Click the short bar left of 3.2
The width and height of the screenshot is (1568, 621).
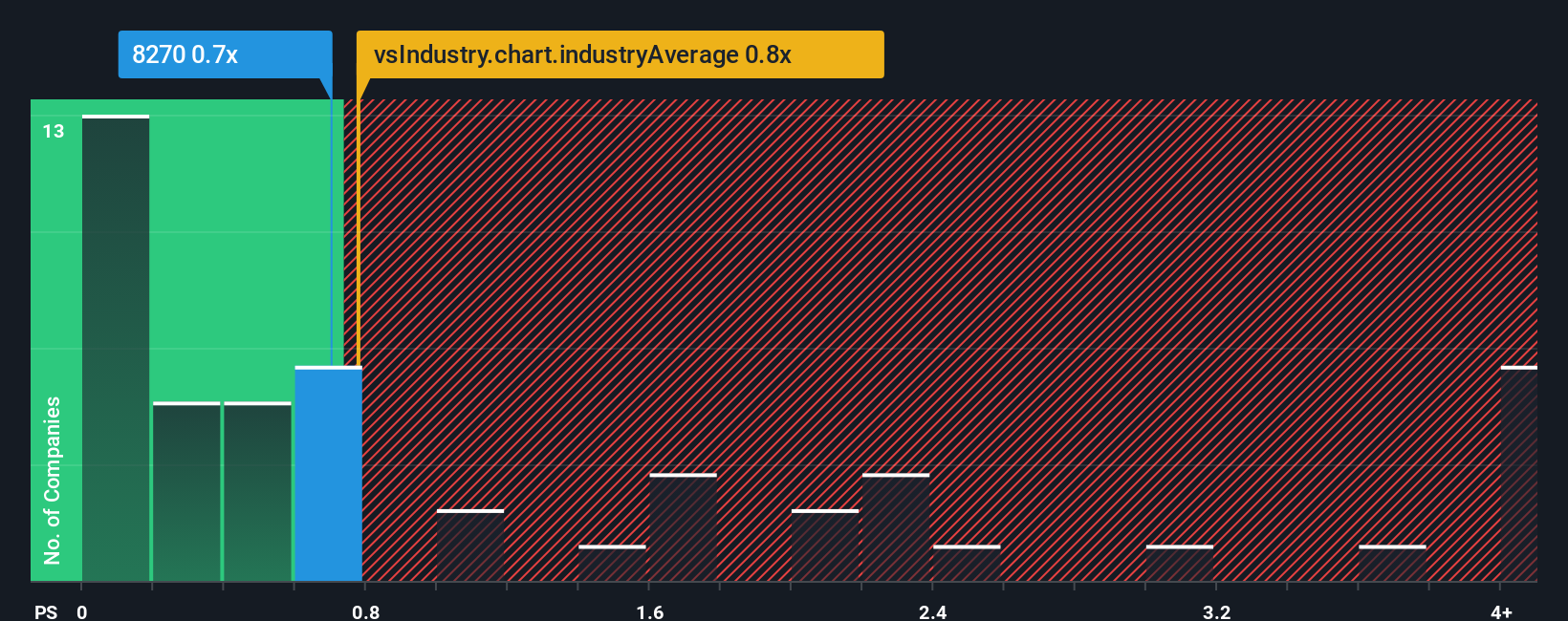pyautogui.click(x=1180, y=564)
